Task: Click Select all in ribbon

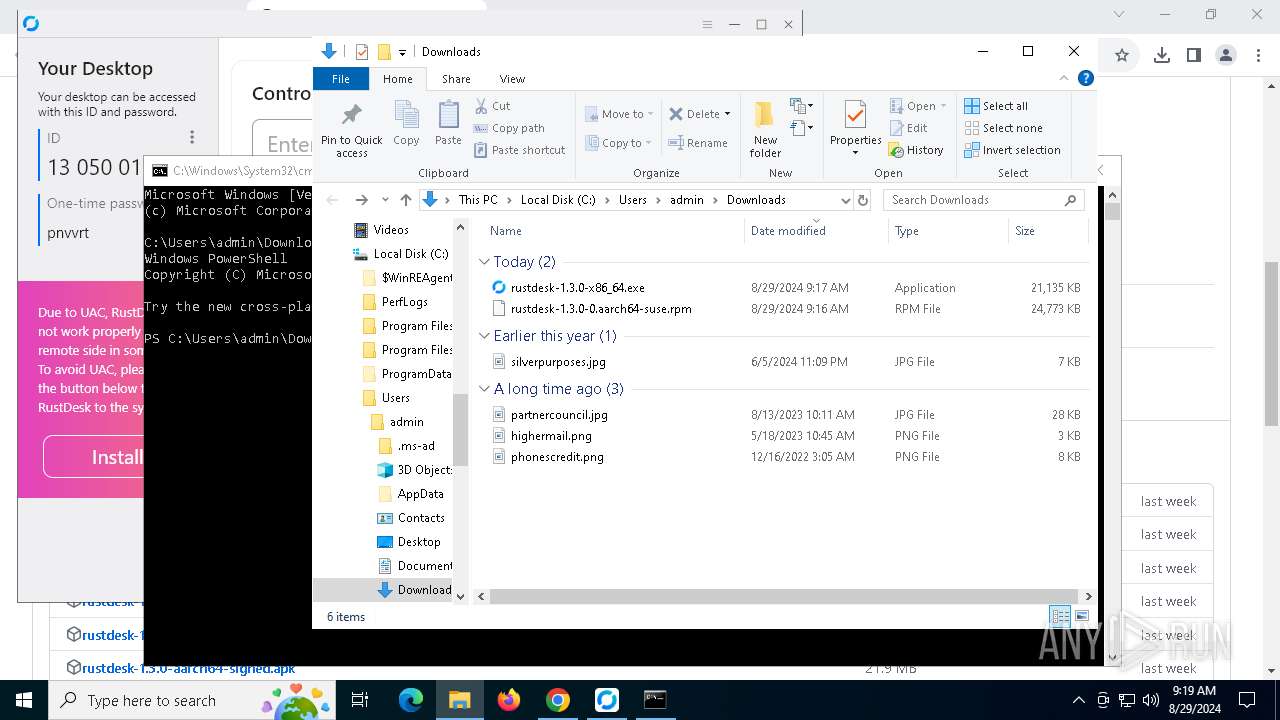Action: [996, 106]
